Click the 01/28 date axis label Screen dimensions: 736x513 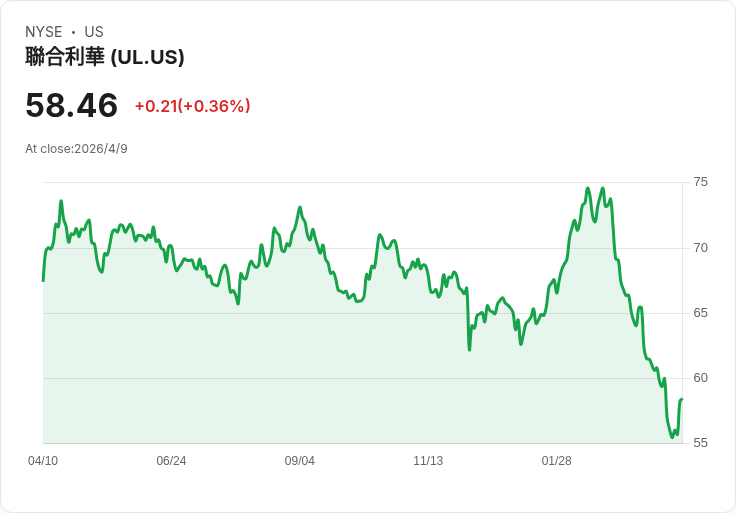tap(557, 461)
